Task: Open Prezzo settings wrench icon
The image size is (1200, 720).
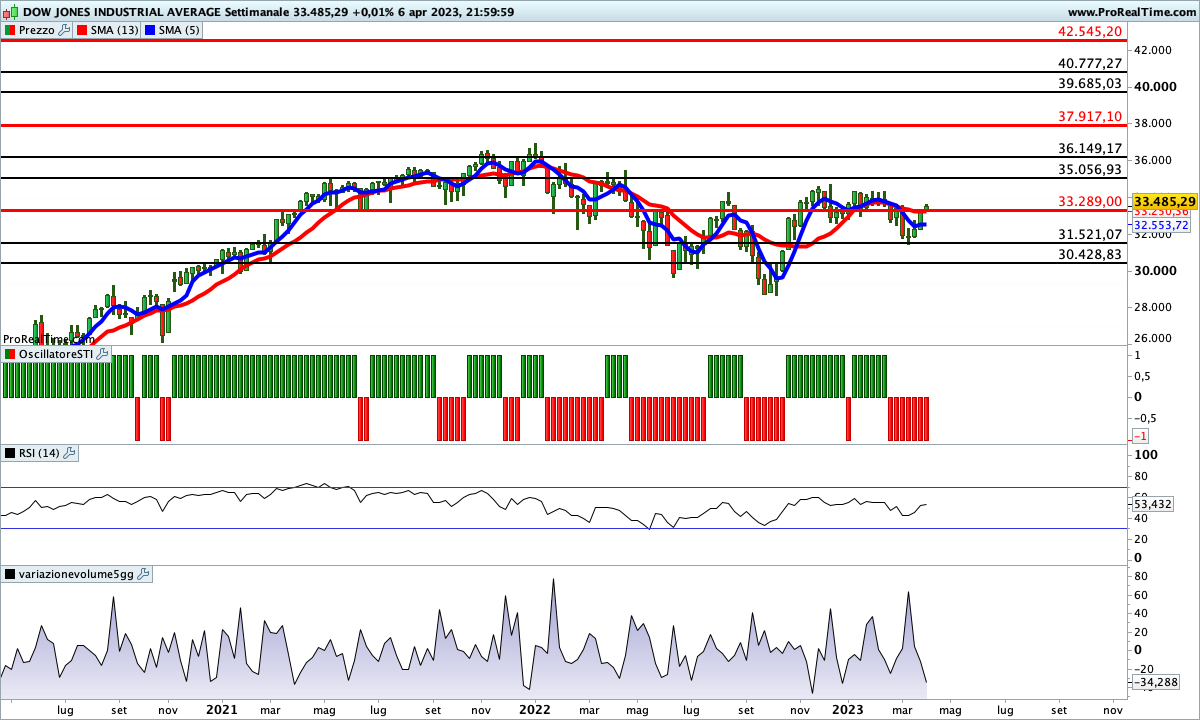Action: click(65, 30)
